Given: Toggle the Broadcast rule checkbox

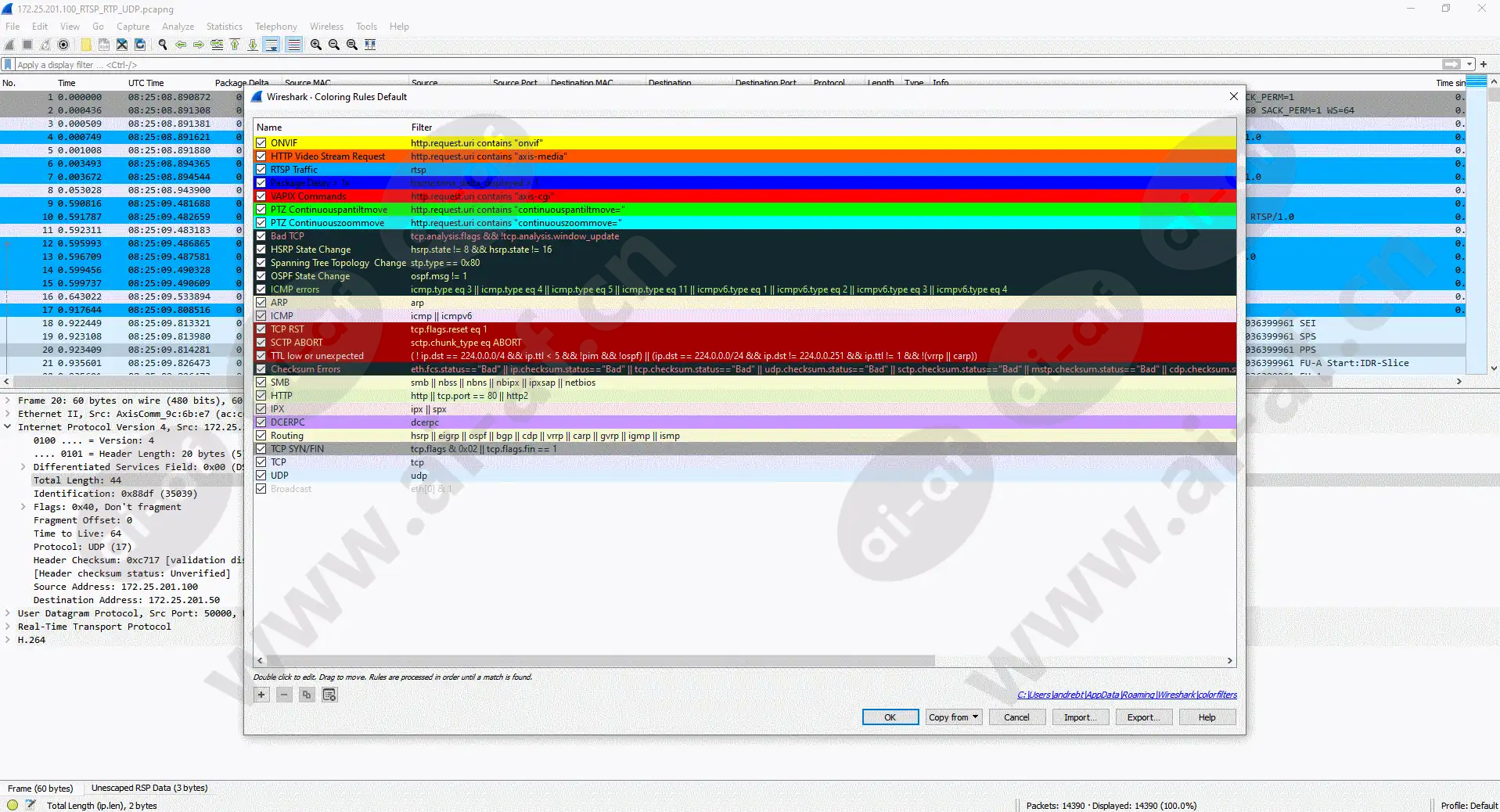Looking at the screenshot, I should tap(261, 489).
